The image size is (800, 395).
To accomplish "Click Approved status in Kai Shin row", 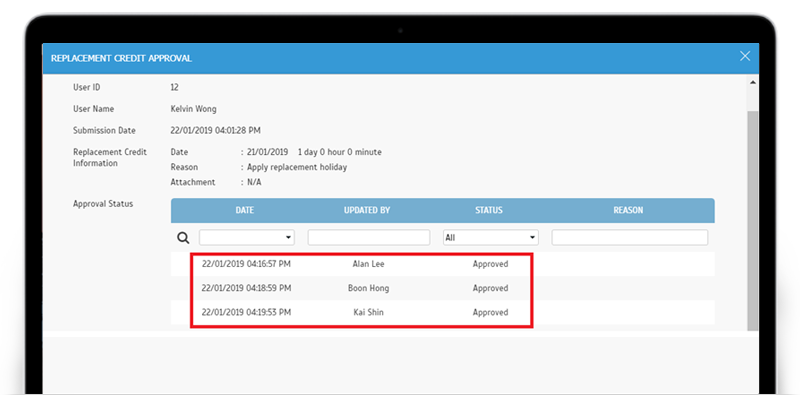I will (490, 312).
